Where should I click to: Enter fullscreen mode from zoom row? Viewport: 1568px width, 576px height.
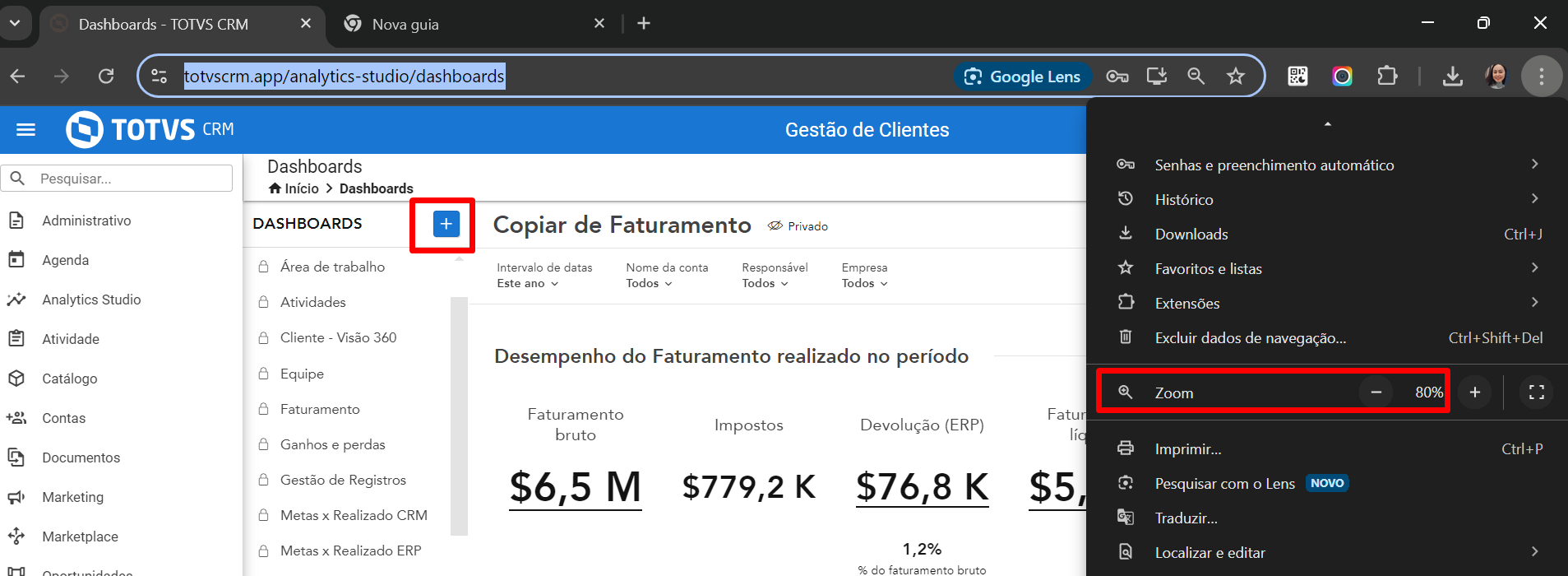1536,393
